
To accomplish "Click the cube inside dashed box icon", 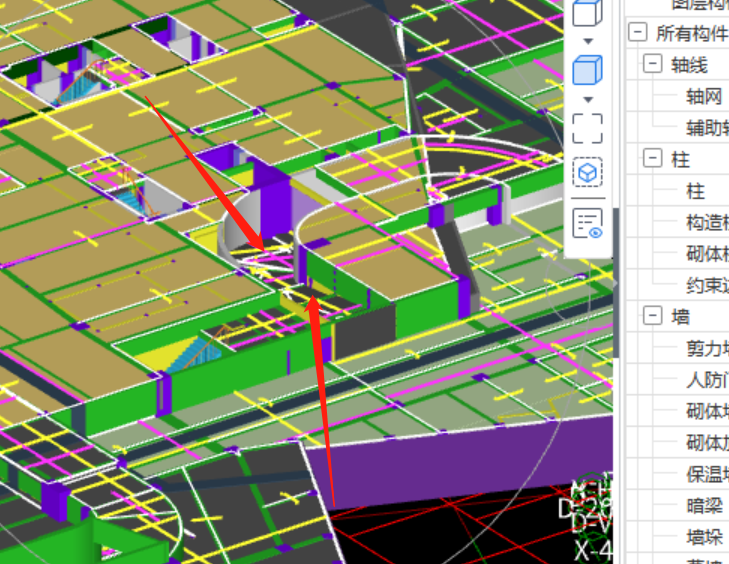I will point(587,173).
